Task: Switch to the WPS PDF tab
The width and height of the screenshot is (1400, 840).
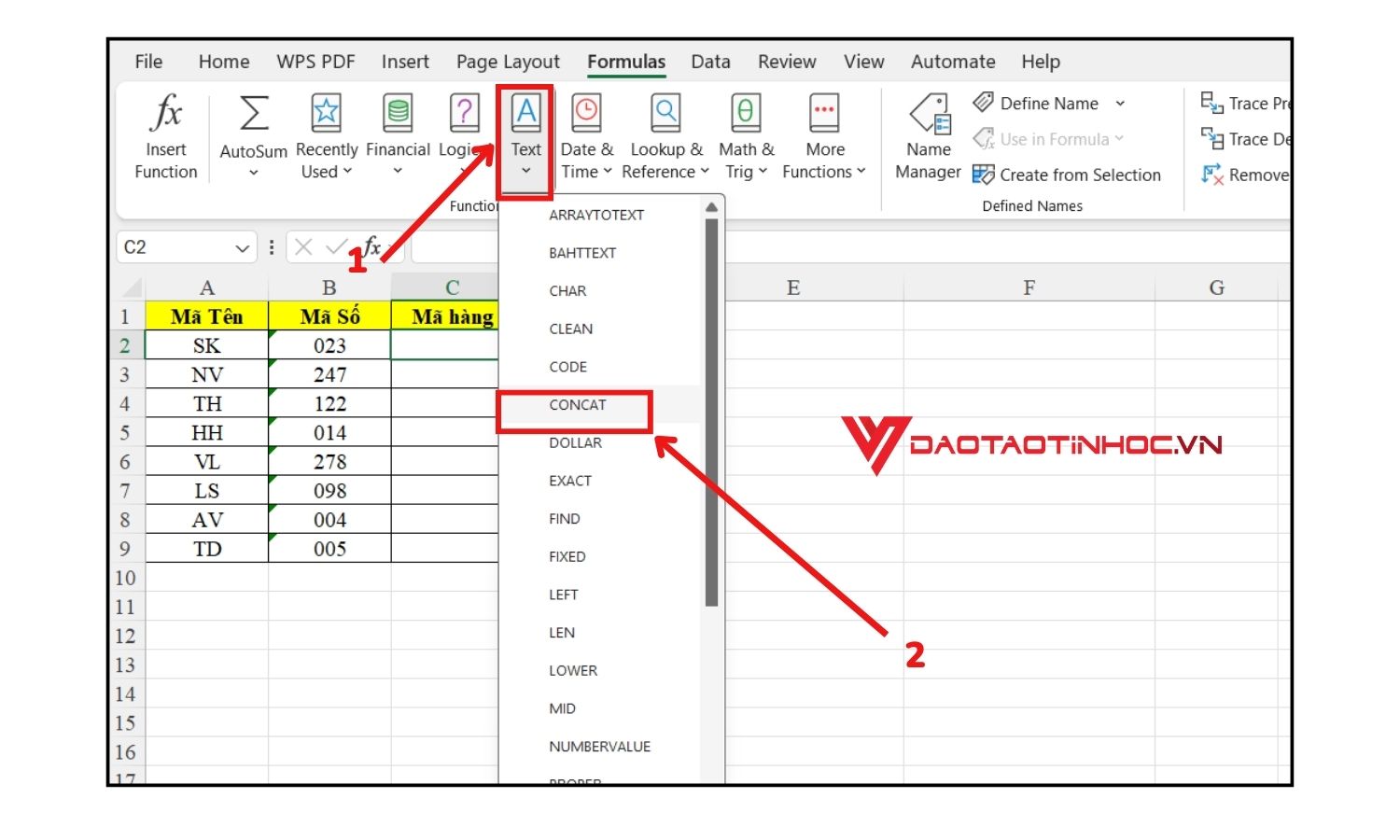Action: point(315,62)
